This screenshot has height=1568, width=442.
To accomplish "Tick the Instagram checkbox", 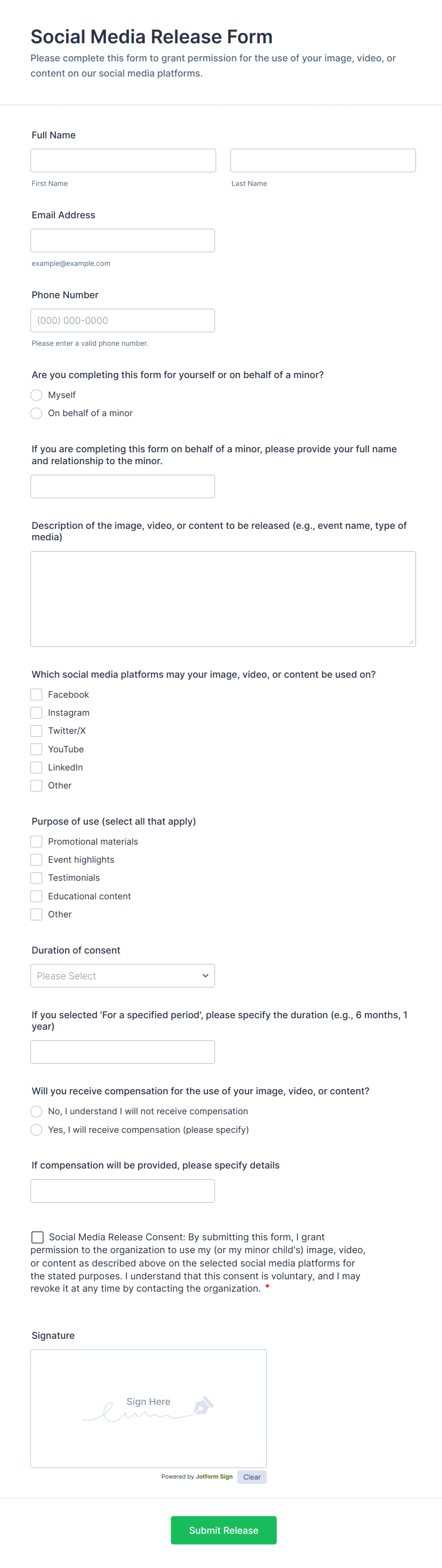I will click(37, 713).
